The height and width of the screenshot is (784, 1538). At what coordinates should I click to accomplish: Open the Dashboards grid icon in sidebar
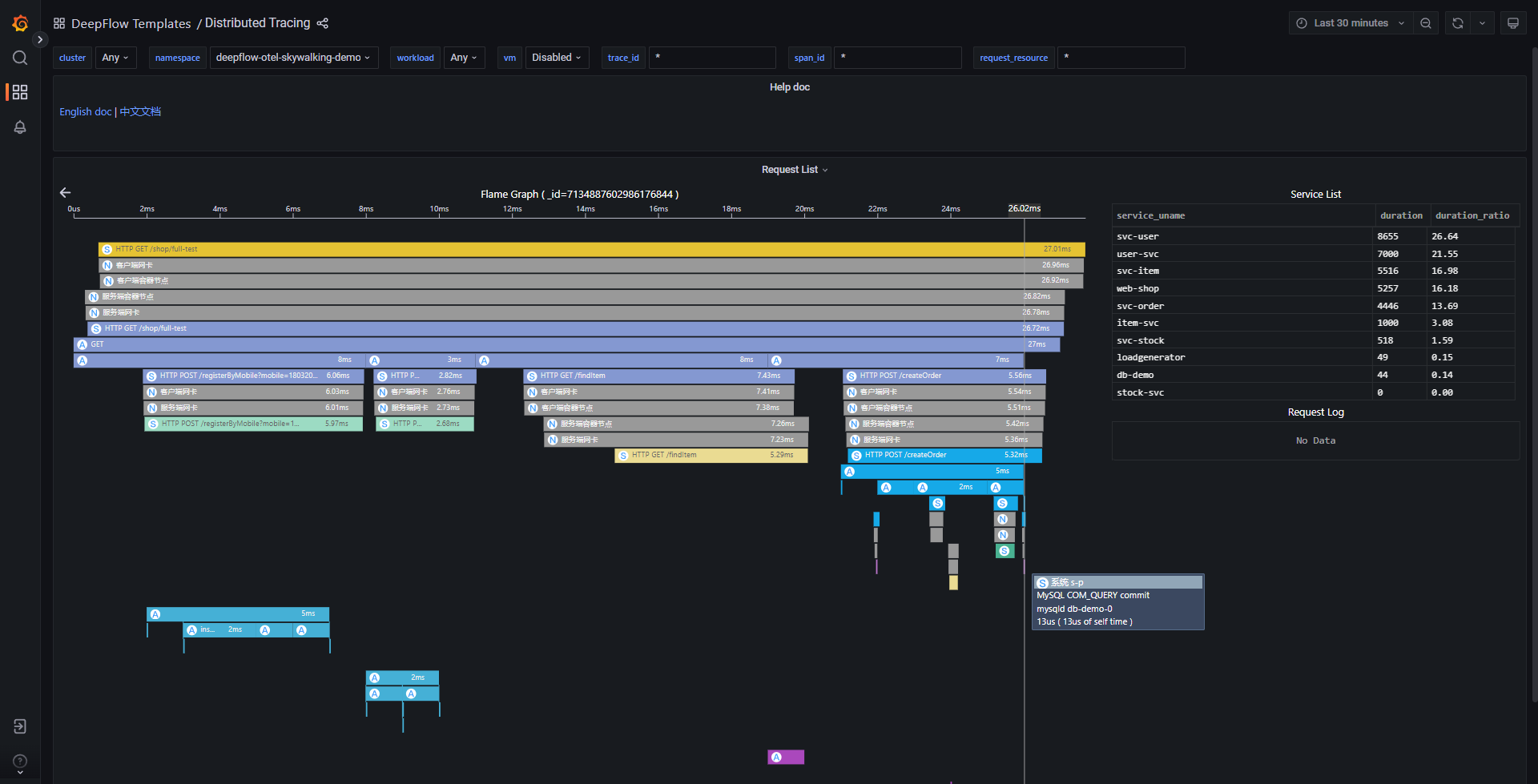tap(20, 92)
